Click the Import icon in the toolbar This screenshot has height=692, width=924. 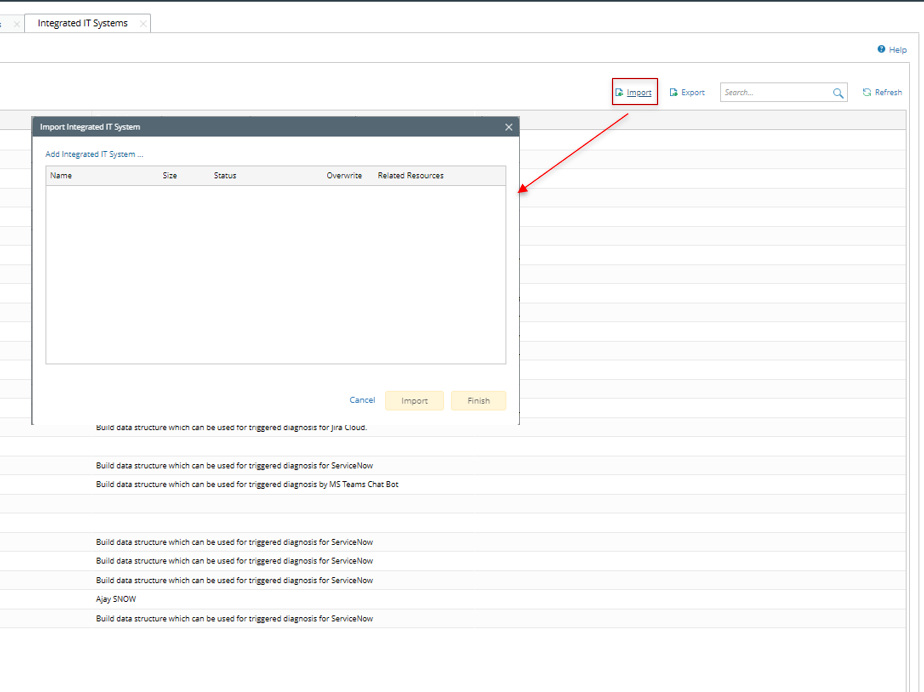coord(620,92)
